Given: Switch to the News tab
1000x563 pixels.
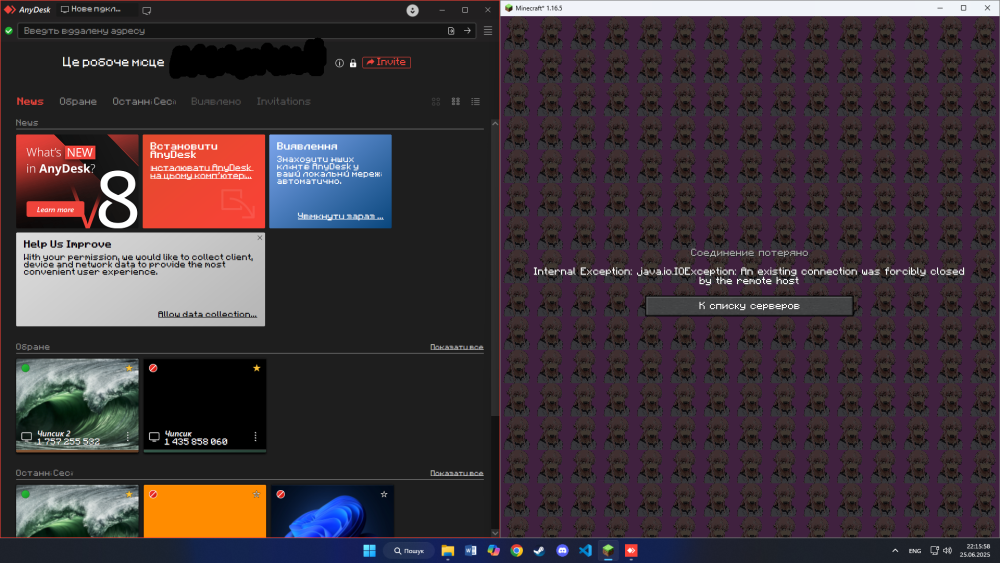Looking at the screenshot, I should click(x=30, y=101).
